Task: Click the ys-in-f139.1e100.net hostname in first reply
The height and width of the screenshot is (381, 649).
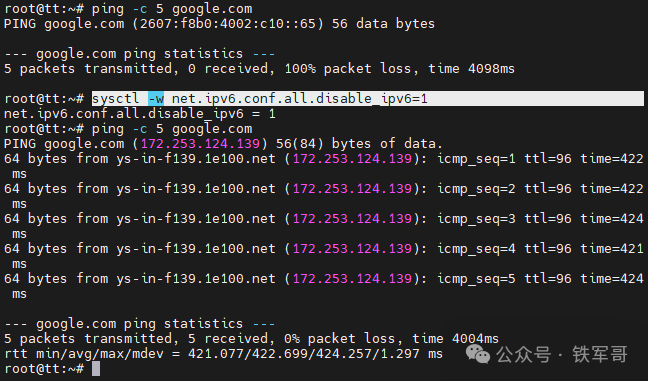Action: click(x=196, y=158)
